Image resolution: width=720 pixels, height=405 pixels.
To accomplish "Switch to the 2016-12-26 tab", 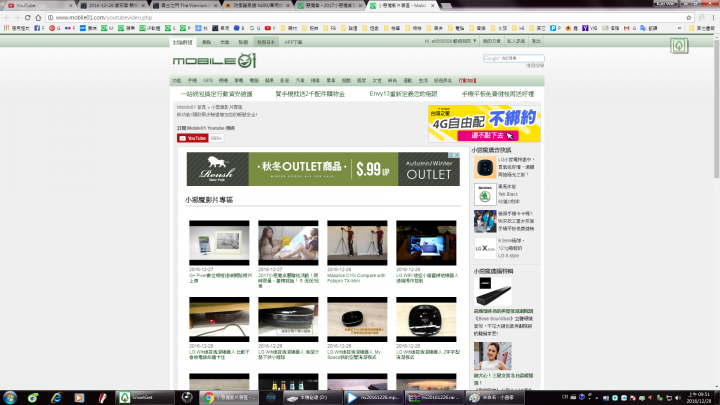I will (x=113, y=6).
